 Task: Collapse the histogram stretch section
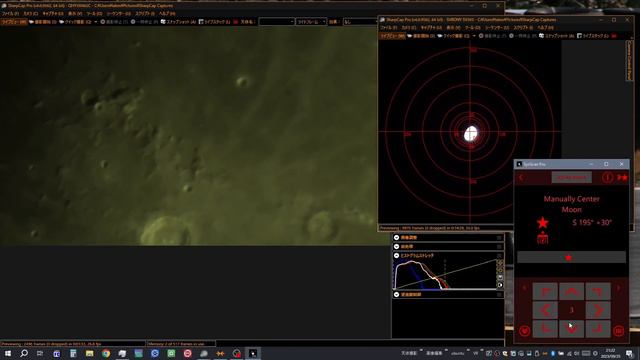click(x=396, y=256)
